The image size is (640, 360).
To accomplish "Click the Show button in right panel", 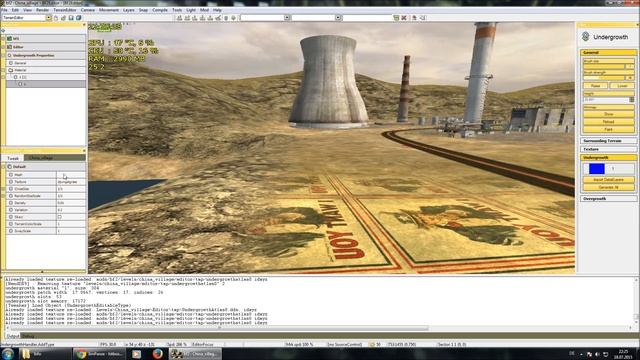I will [609, 114].
